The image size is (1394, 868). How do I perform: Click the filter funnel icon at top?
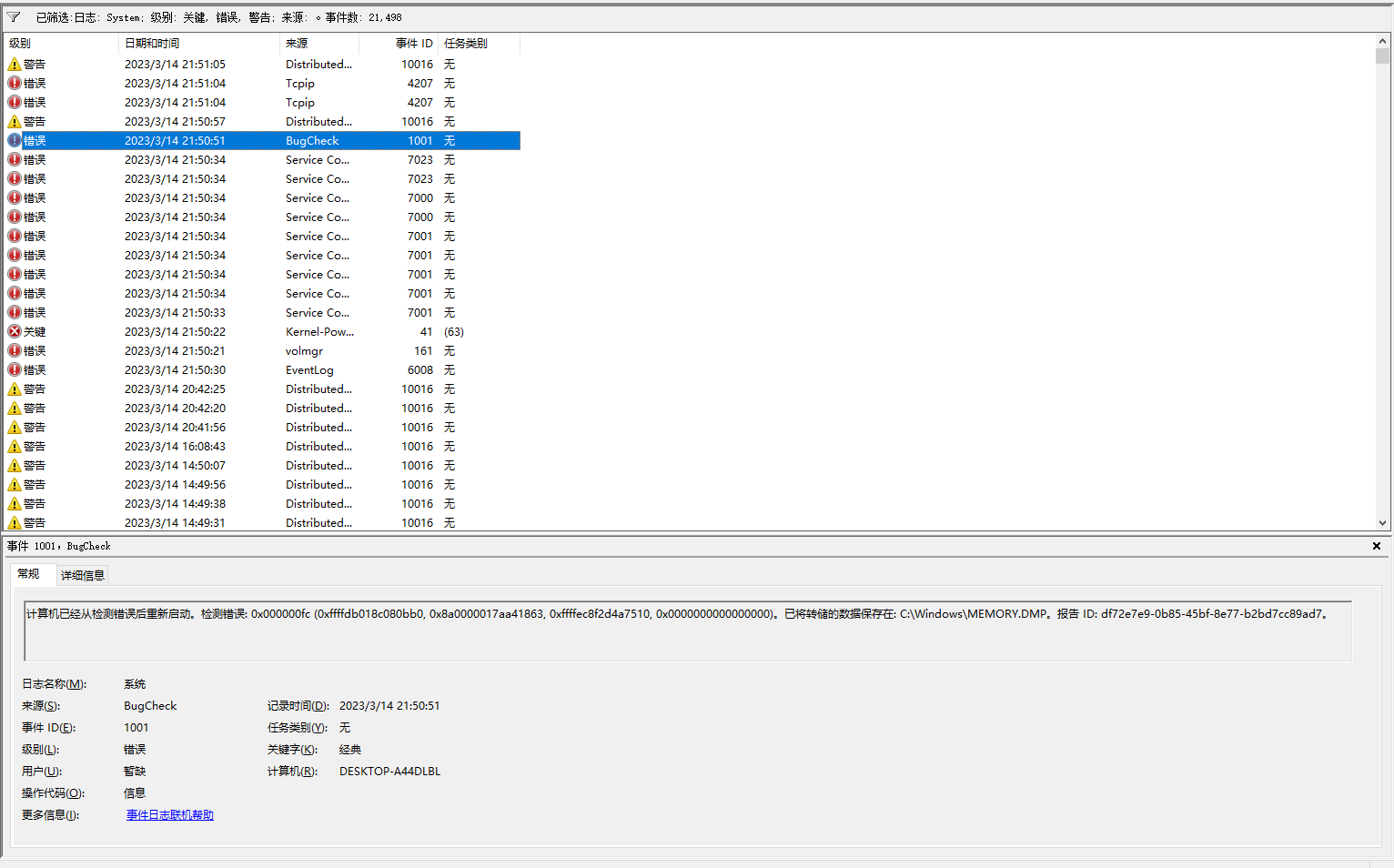(x=14, y=17)
